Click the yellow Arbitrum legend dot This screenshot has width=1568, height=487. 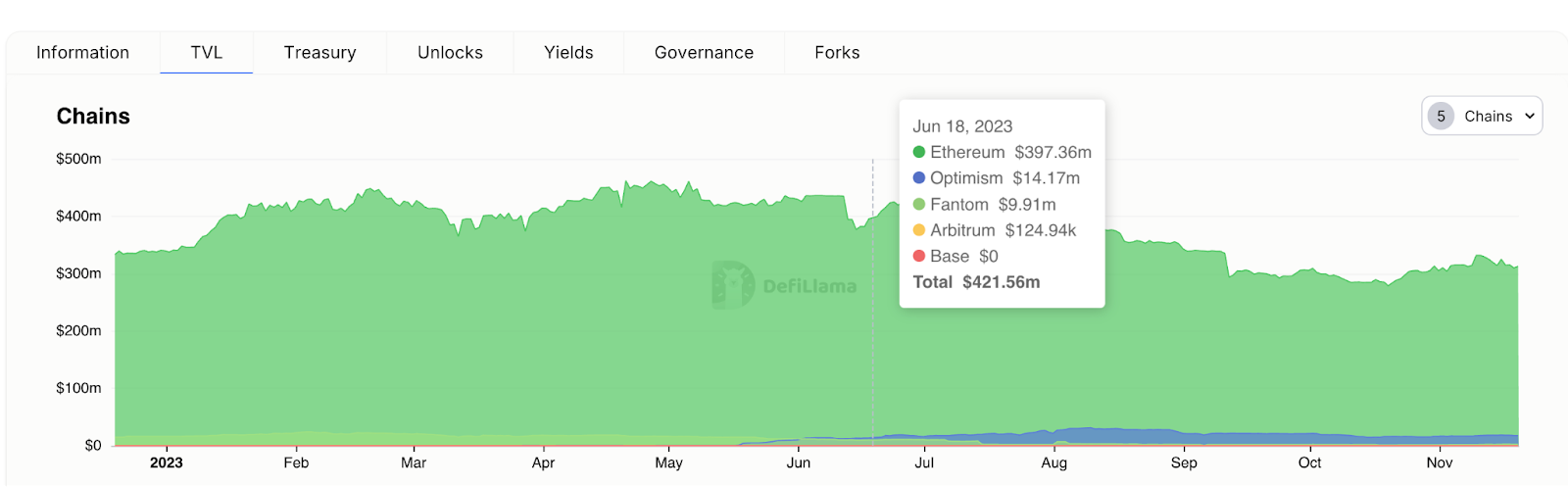tap(919, 230)
